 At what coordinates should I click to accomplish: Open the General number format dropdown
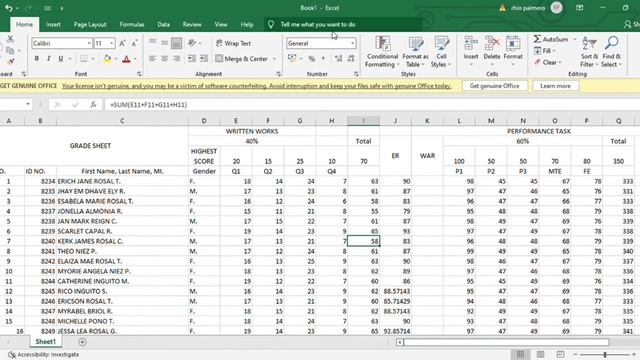click(x=352, y=43)
